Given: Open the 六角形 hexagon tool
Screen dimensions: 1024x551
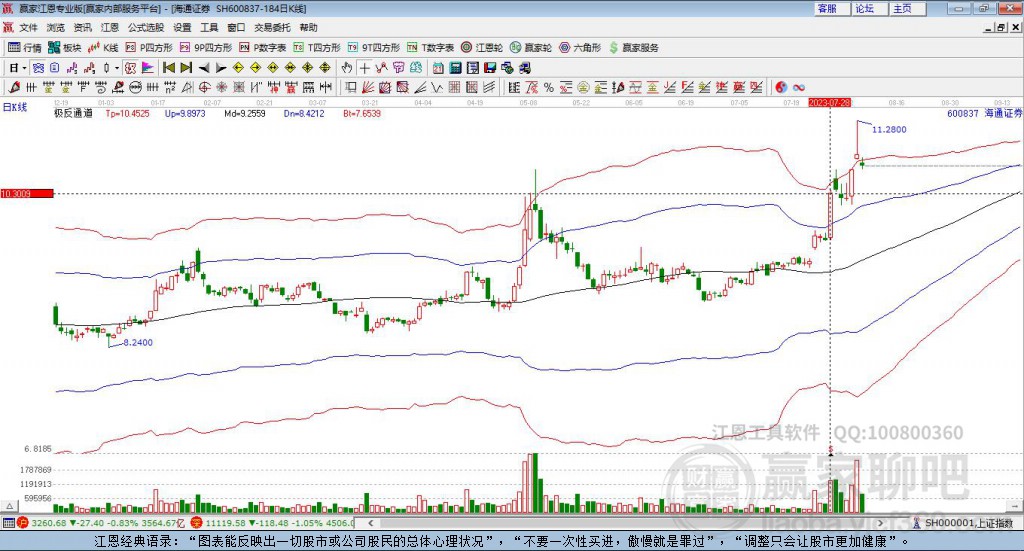Looking at the screenshot, I should (x=580, y=48).
